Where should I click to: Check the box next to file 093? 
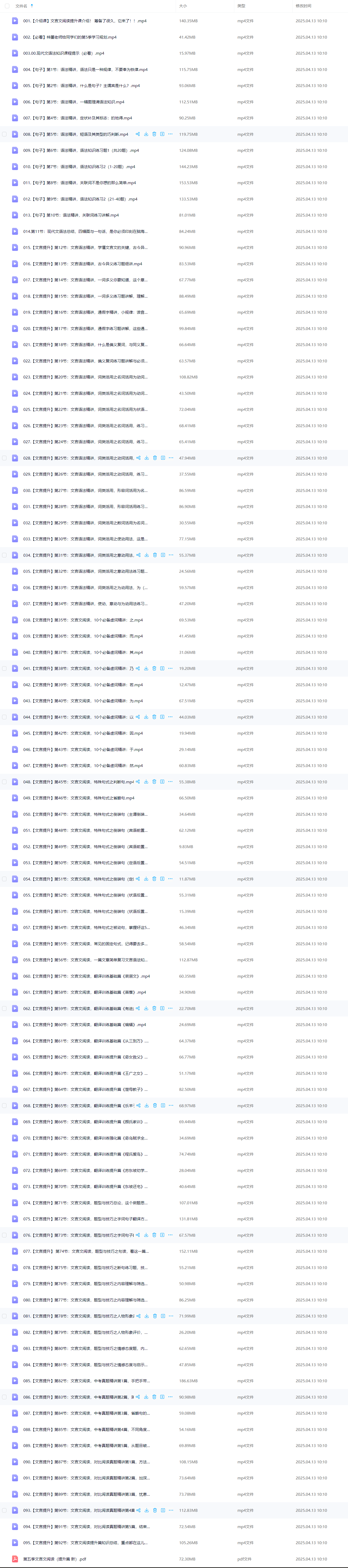(x=5, y=1510)
